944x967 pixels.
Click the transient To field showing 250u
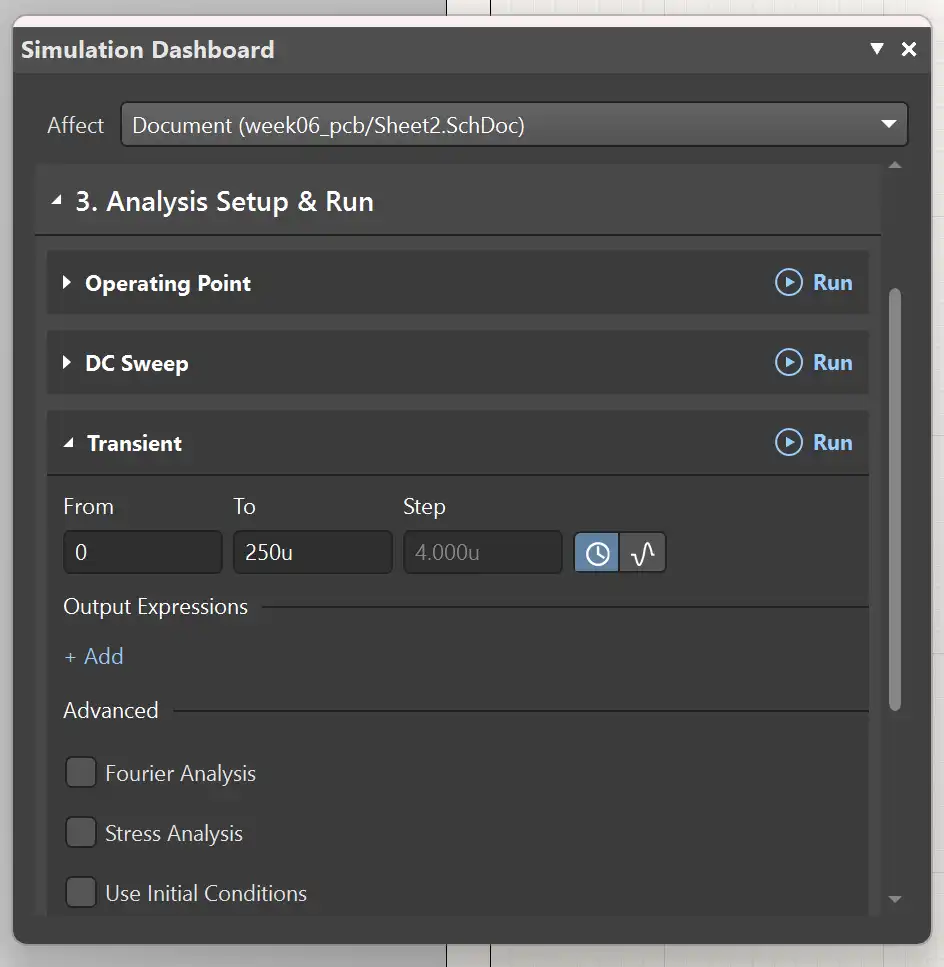point(312,552)
